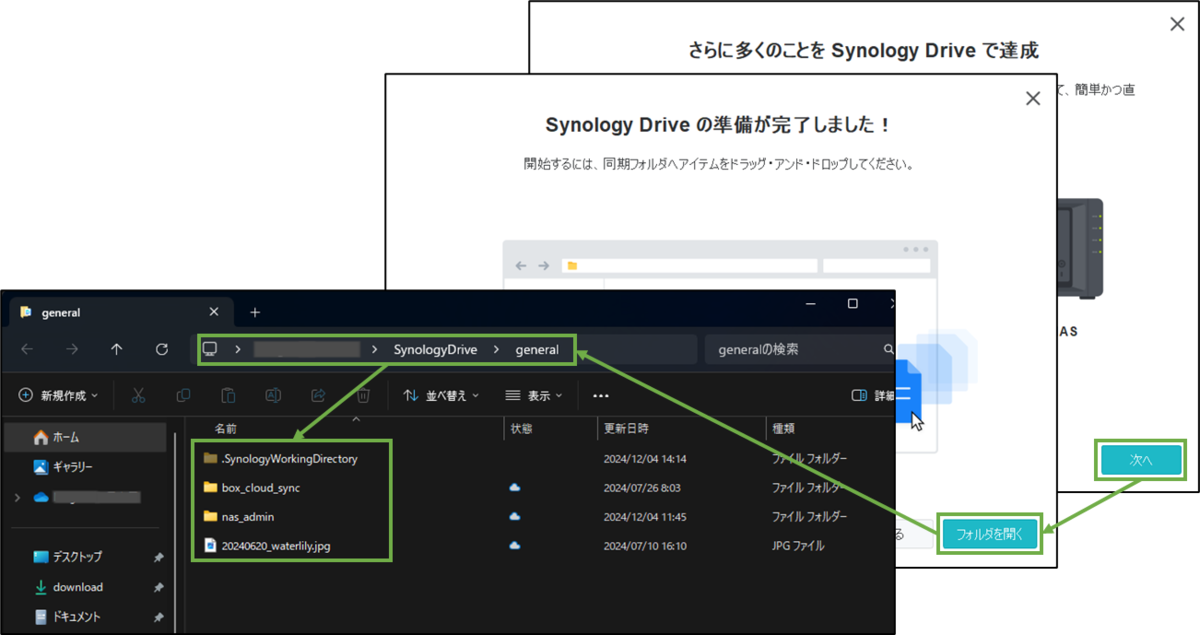Image resolution: width=1200 pixels, height=635 pixels.
Task: Click the search magnifier icon
Action: click(887, 350)
